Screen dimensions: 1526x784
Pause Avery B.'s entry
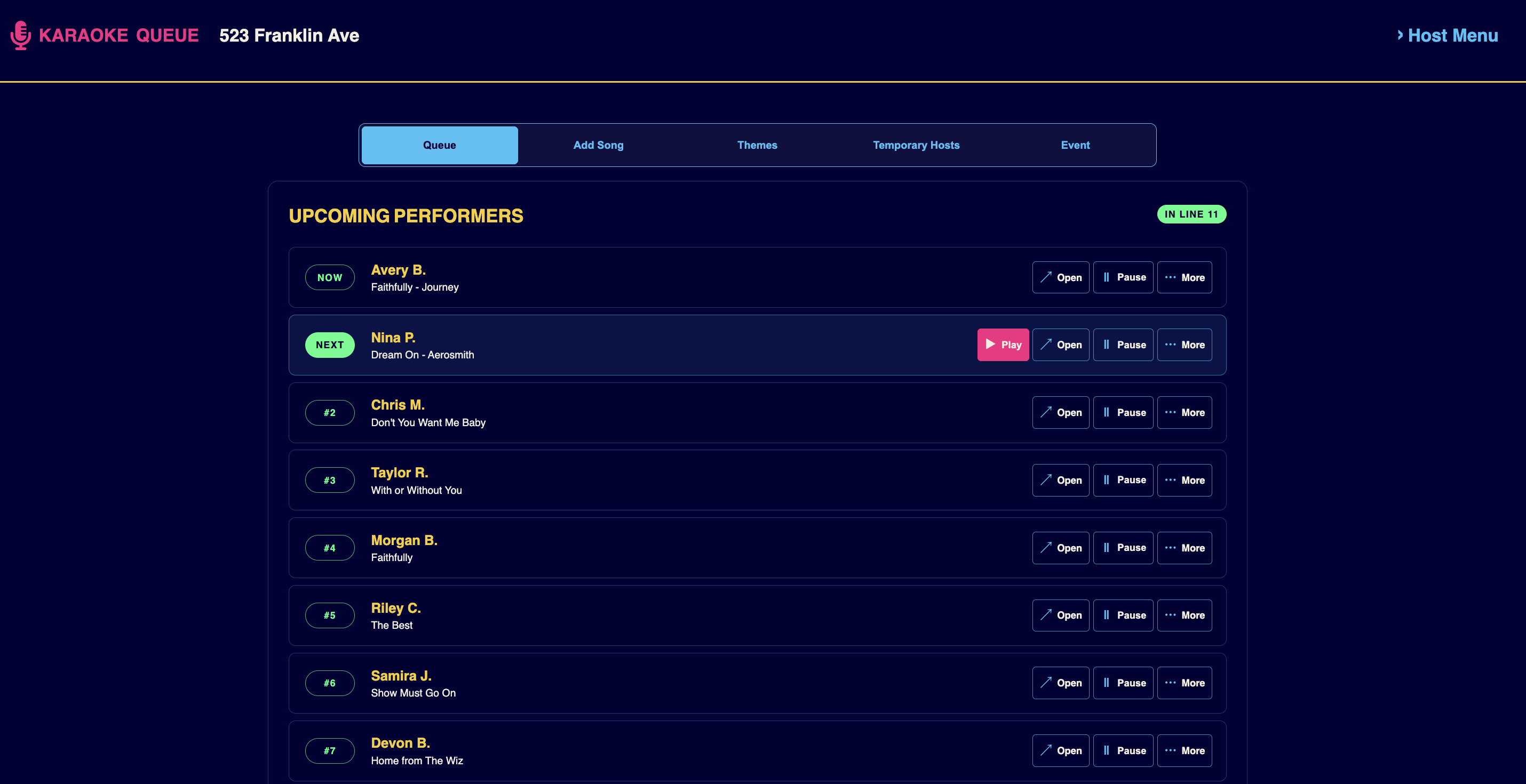click(1123, 277)
